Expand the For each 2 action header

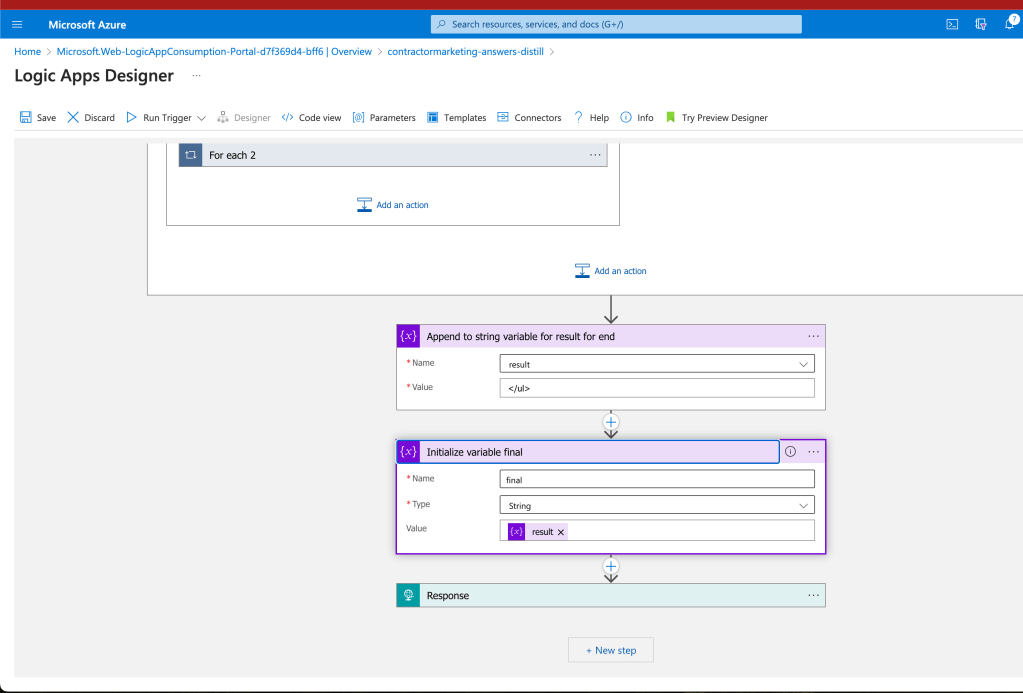click(x=393, y=155)
